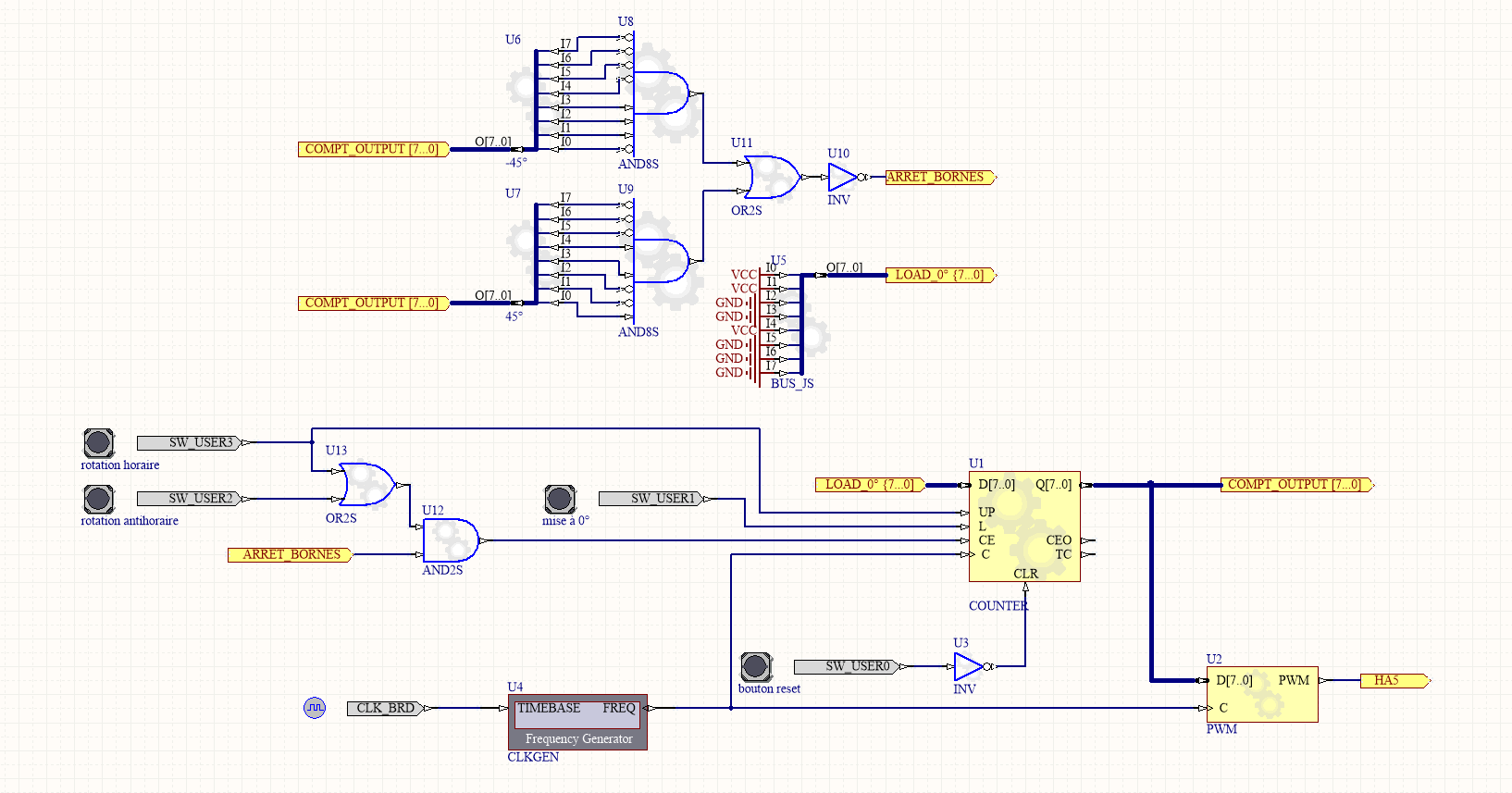Click the U12 AND2S gate

pos(450,540)
